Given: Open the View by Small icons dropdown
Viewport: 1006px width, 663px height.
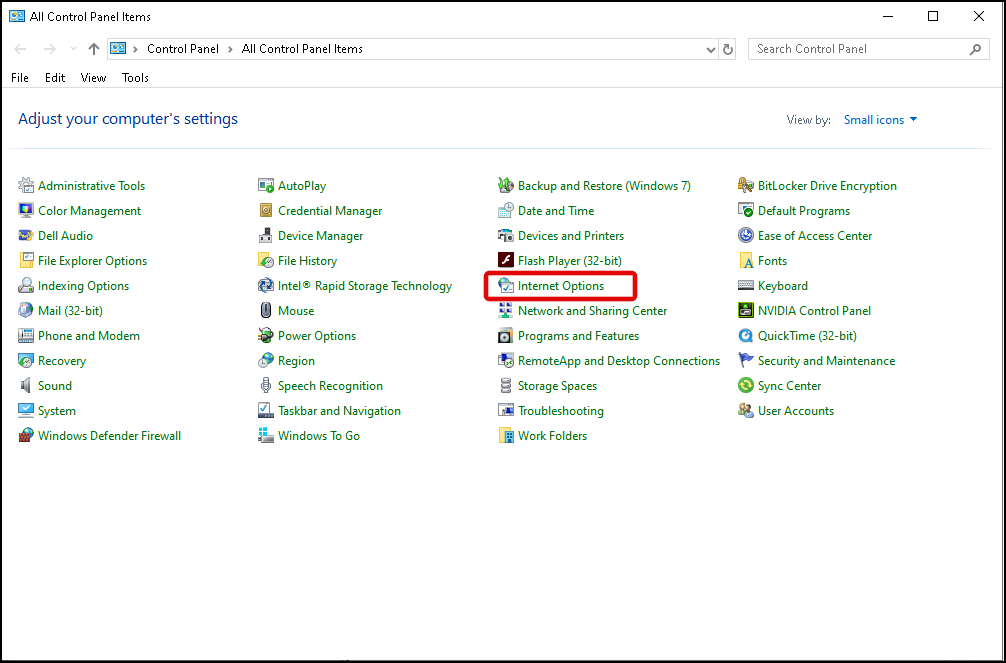Looking at the screenshot, I should click(x=880, y=120).
